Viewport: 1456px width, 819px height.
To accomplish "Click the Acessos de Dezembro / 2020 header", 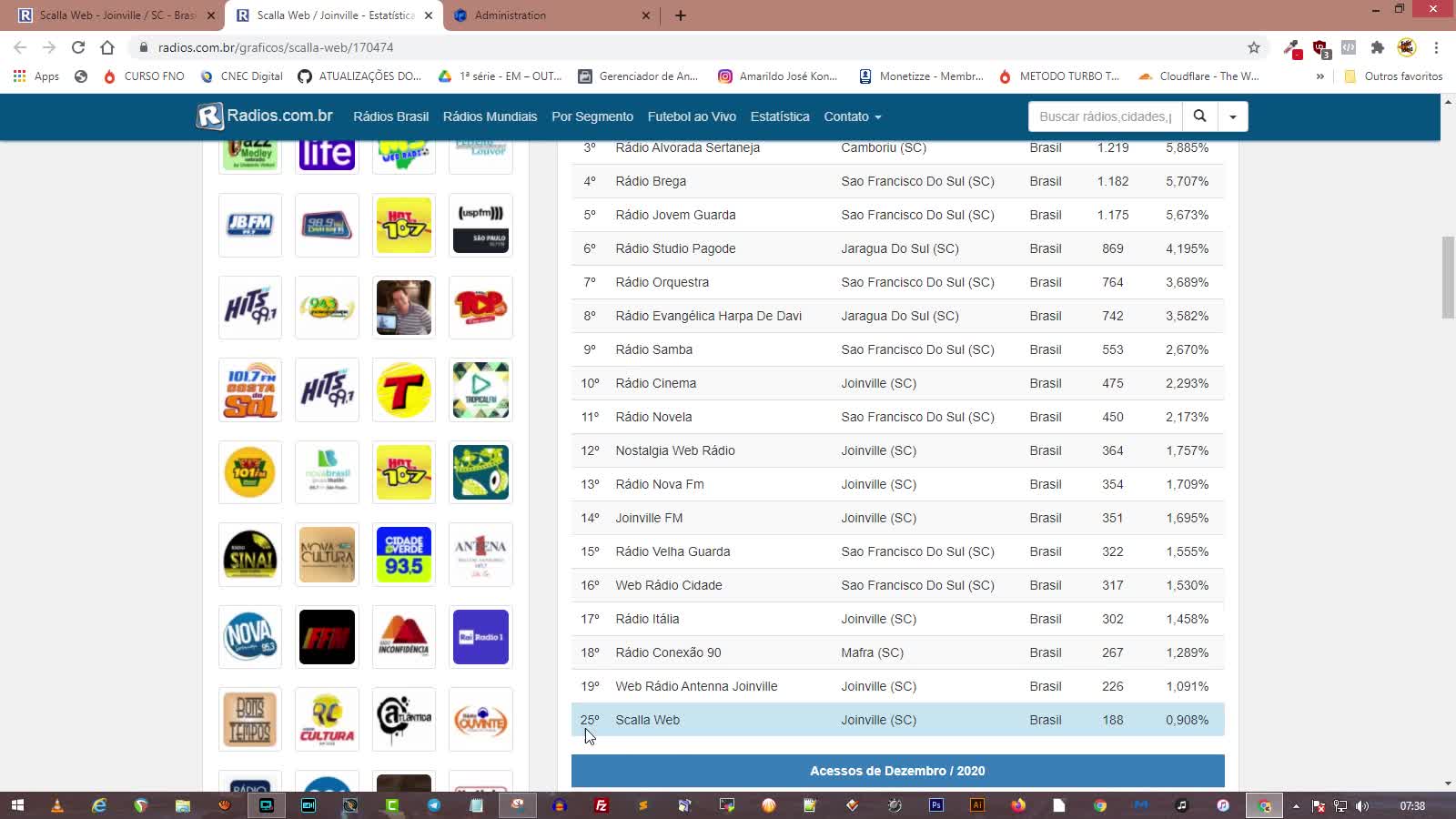I will [897, 771].
